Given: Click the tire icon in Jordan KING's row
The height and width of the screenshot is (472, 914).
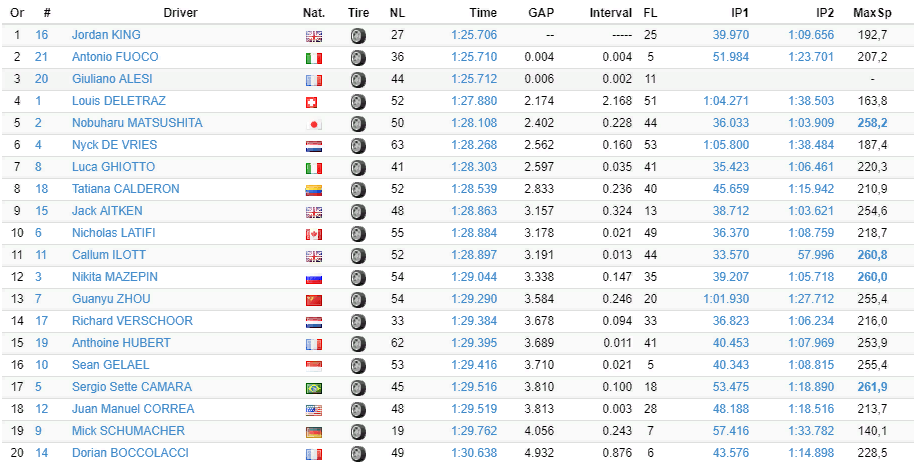Looking at the screenshot, I should tap(358, 36).
